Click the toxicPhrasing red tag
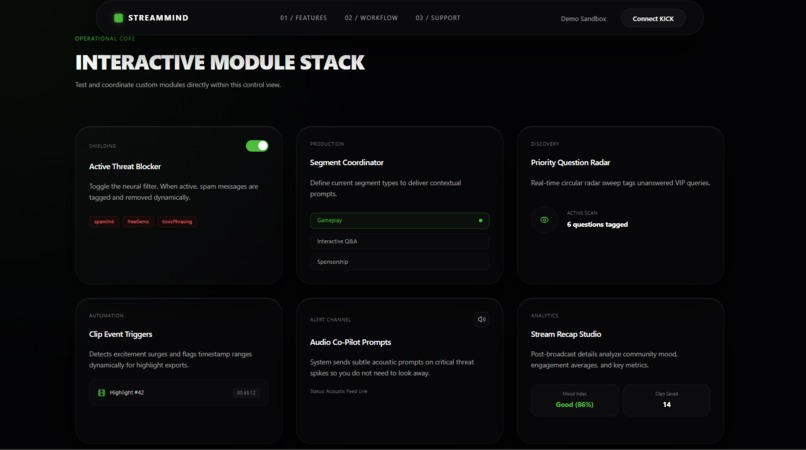 [x=177, y=222]
